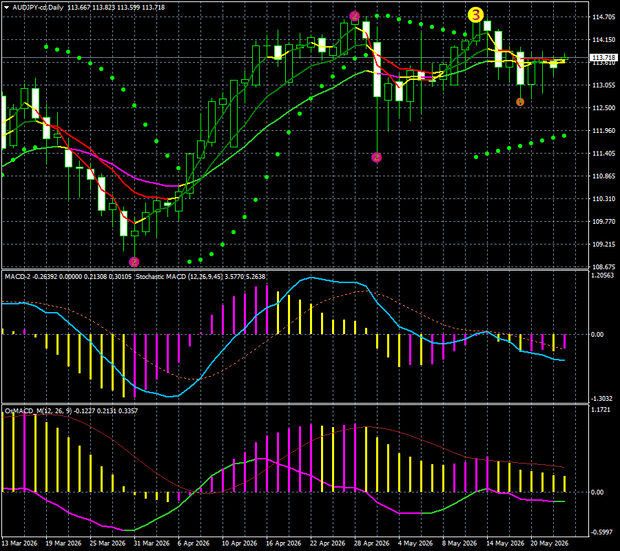Click the AUDJPY-cd,Daily chart title text
The image size is (620, 551).
coord(38,8)
